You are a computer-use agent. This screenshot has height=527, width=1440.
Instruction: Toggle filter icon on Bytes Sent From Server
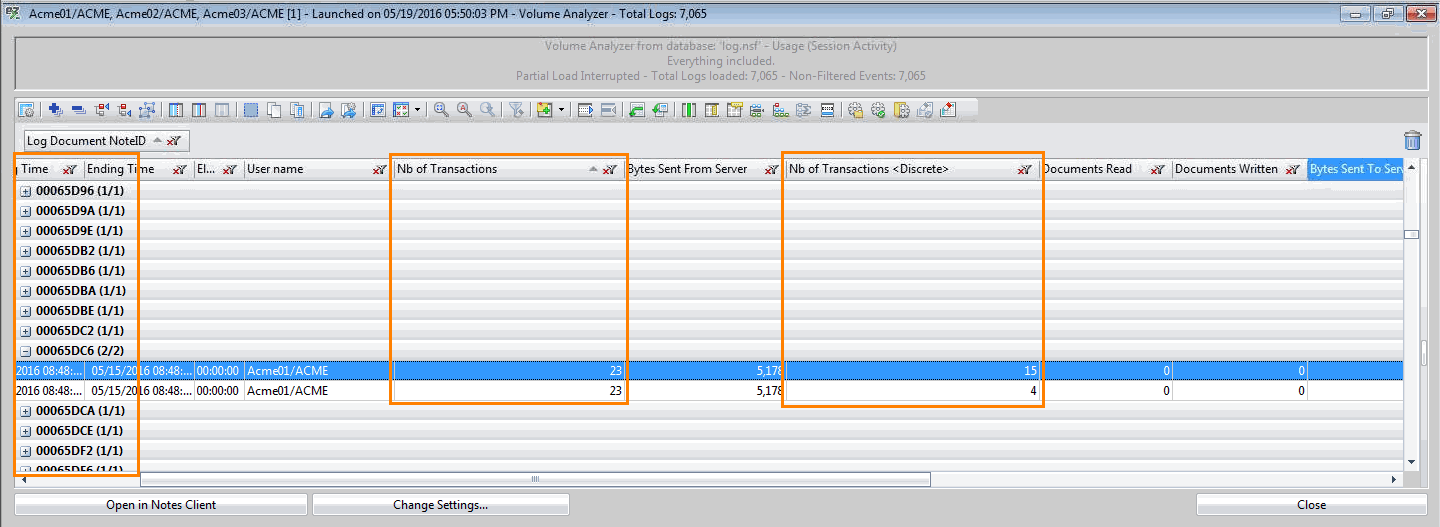click(x=772, y=170)
